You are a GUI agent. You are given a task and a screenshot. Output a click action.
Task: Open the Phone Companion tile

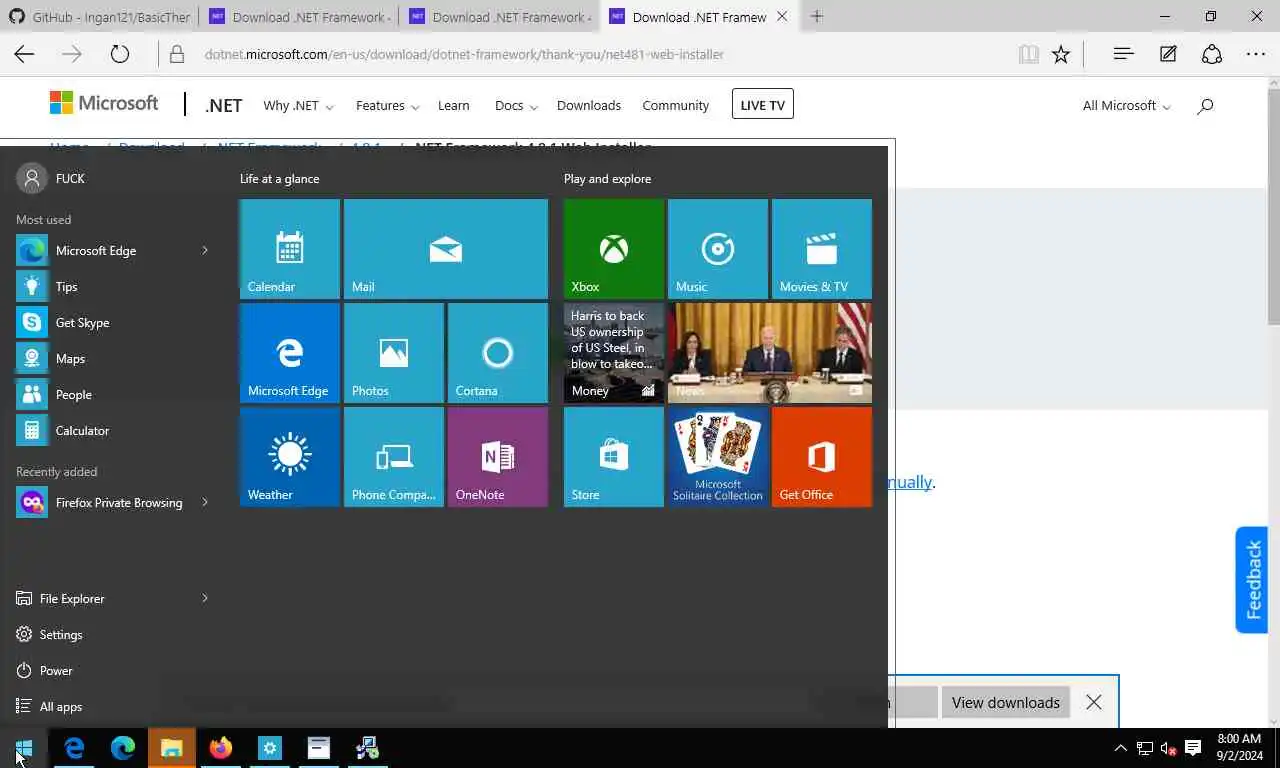coord(394,457)
